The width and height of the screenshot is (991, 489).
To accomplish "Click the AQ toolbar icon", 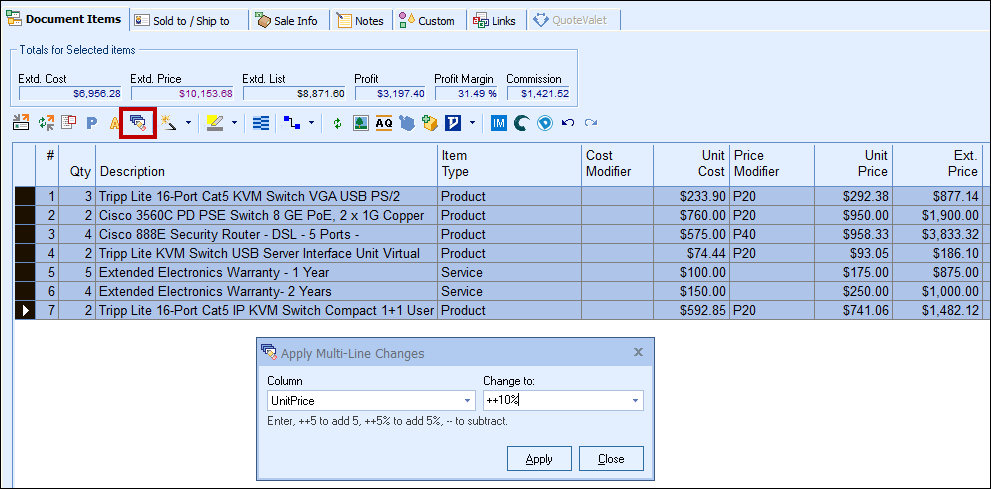I will (384, 123).
